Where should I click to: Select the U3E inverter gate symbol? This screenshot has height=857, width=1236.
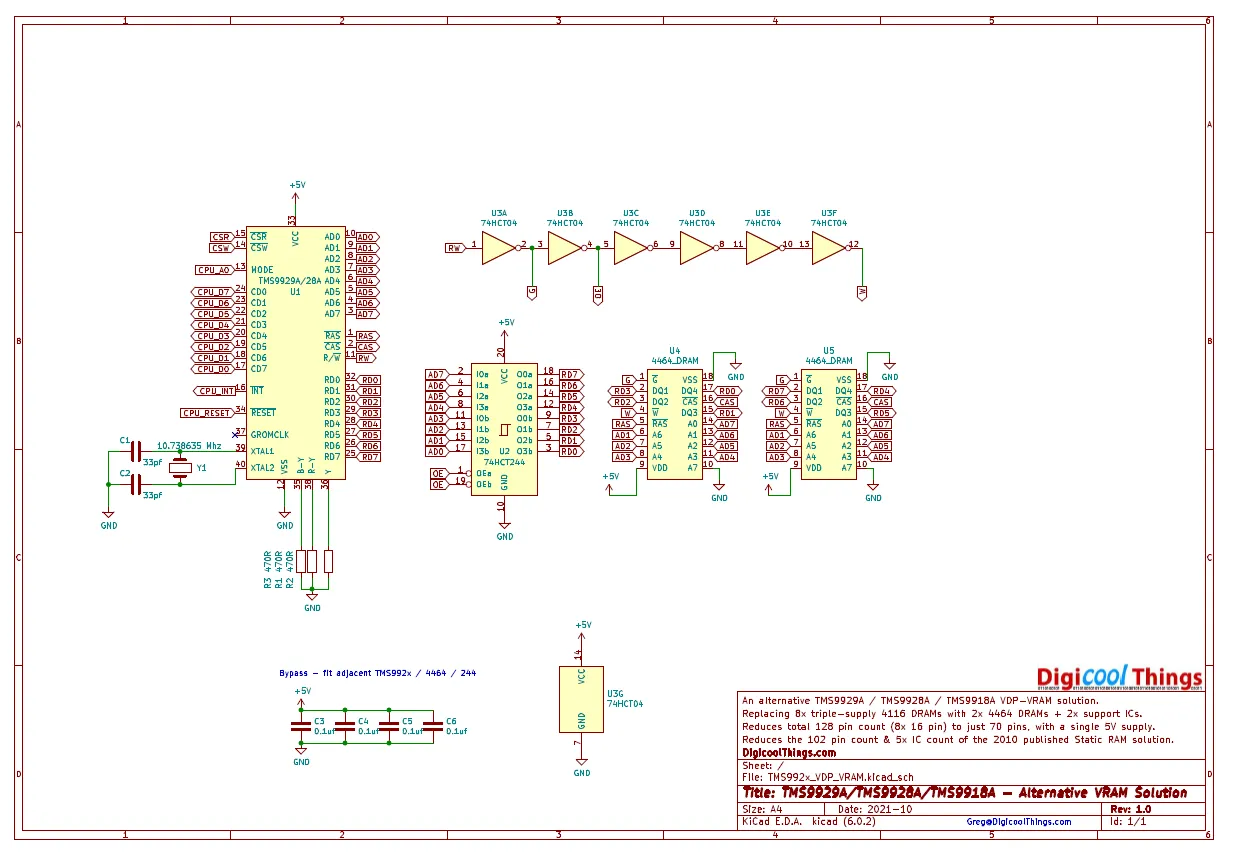coord(763,249)
